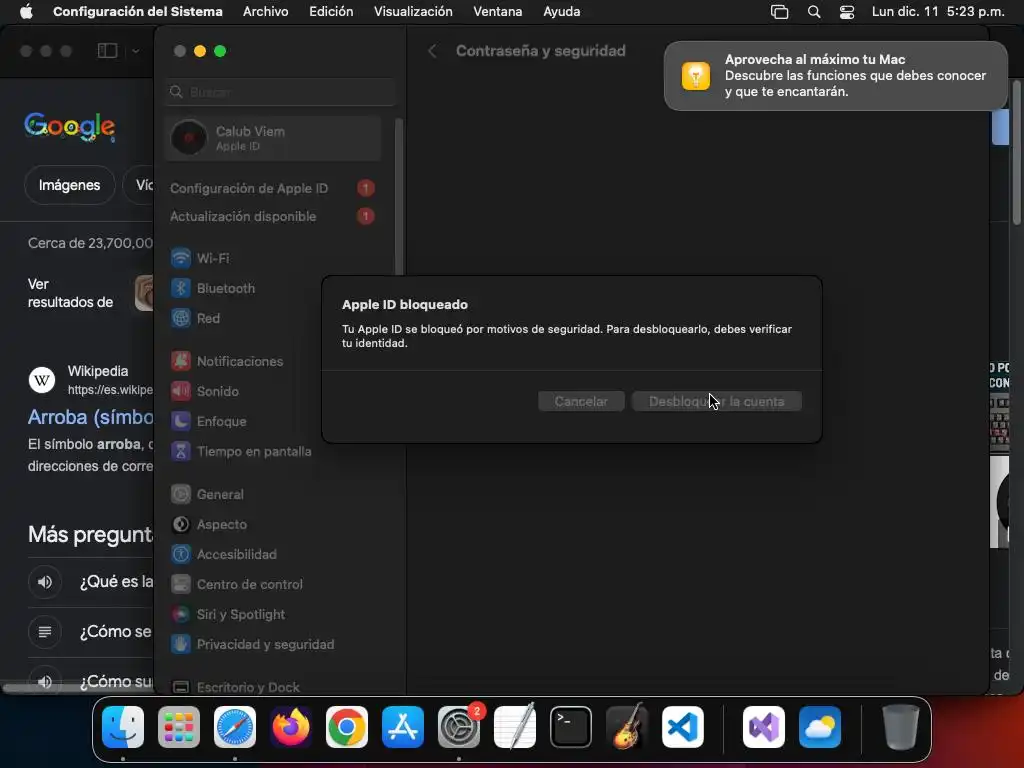The width and height of the screenshot is (1024, 768).
Task: Click the Google logo in the browser
Action: click(x=70, y=126)
